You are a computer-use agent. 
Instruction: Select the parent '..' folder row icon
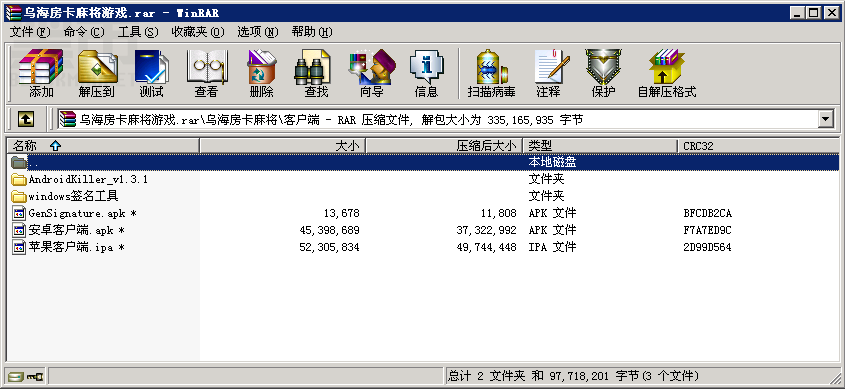[19, 162]
